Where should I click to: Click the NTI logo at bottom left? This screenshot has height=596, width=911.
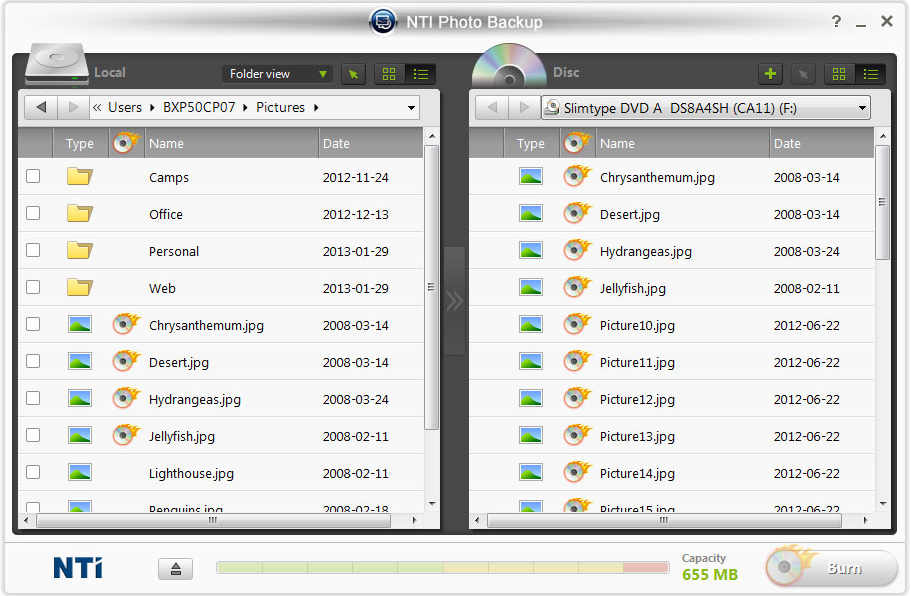coord(78,568)
